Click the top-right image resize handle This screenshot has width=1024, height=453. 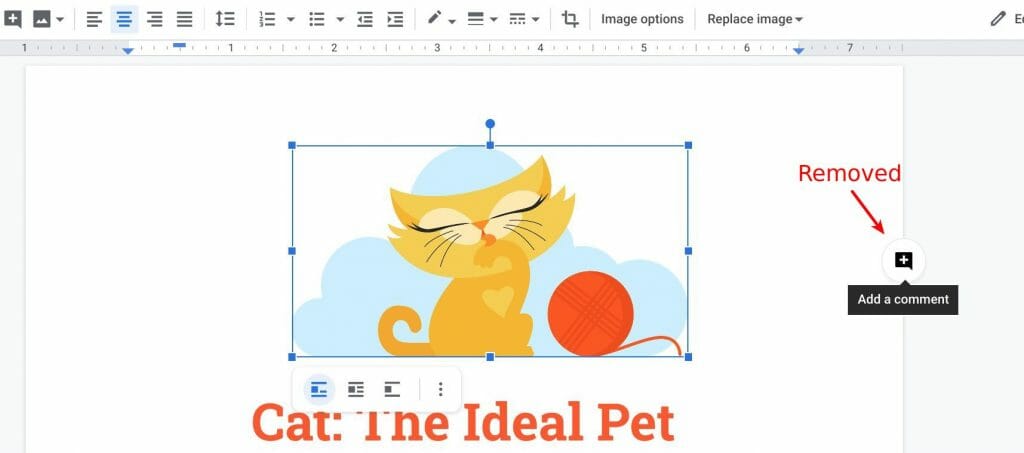(688, 145)
